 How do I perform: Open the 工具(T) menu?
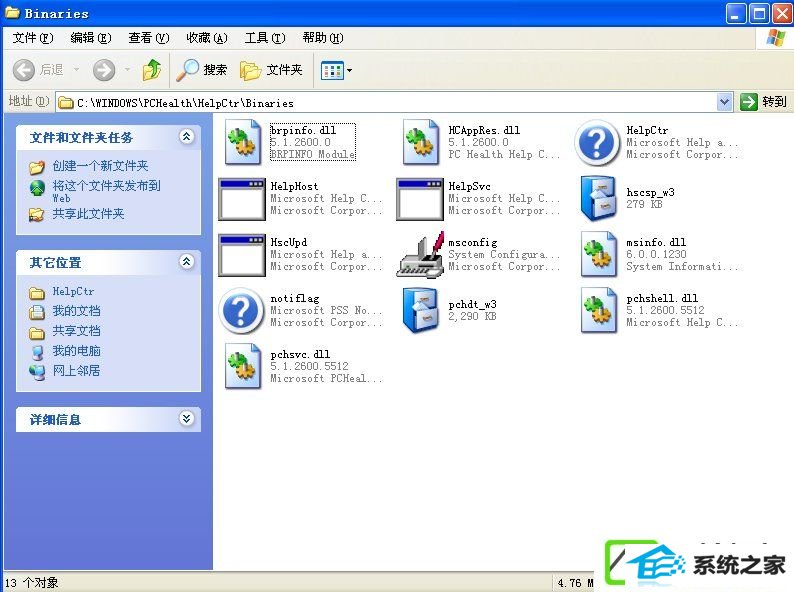(x=265, y=38)
